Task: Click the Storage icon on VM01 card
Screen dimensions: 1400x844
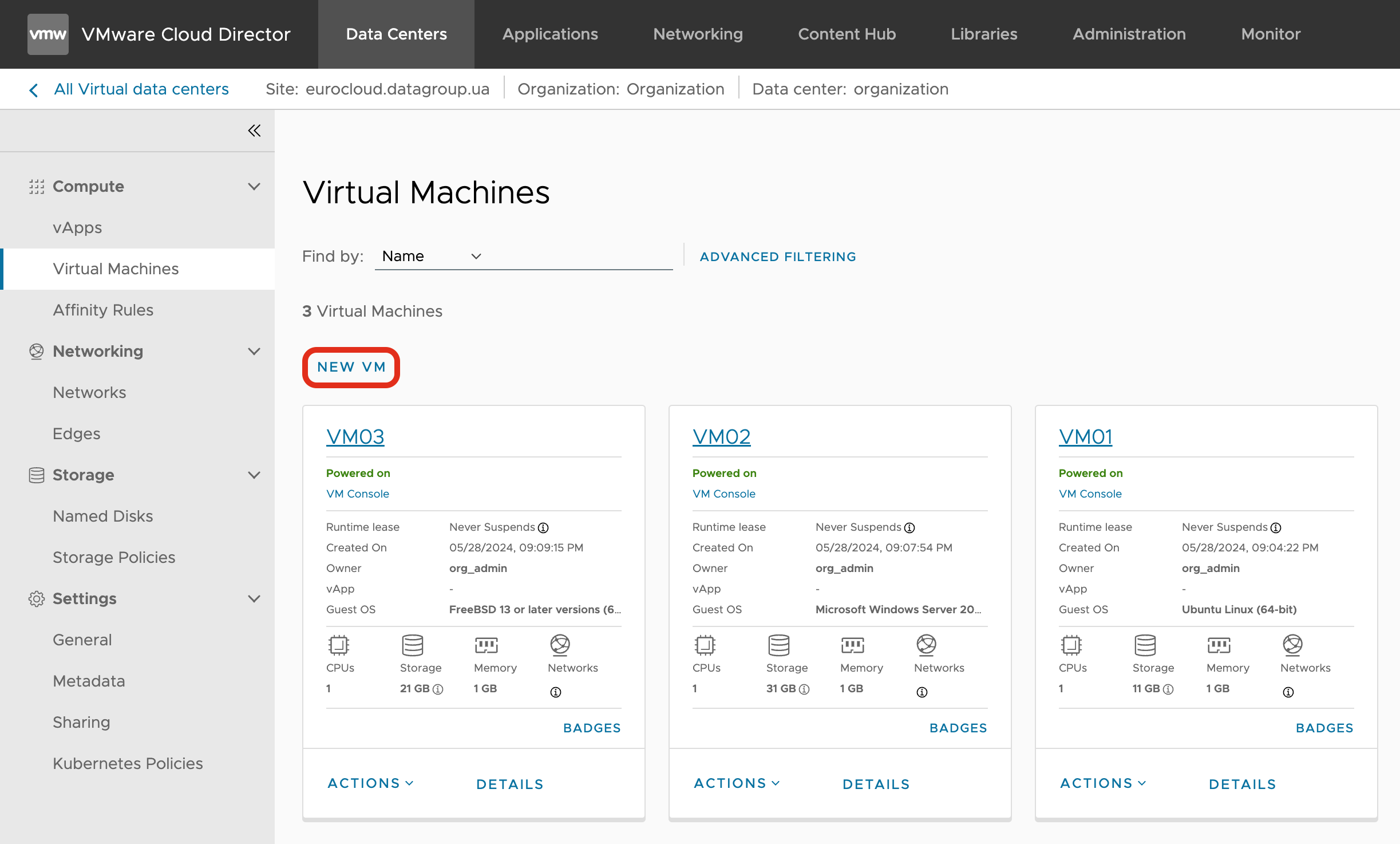Action: [x=1145, y=645]
